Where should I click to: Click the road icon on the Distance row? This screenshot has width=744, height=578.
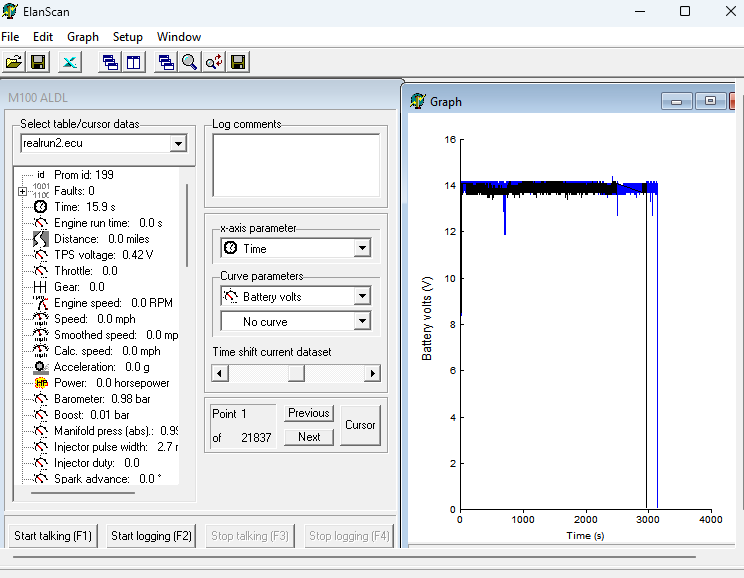click(x=41, y=239)
